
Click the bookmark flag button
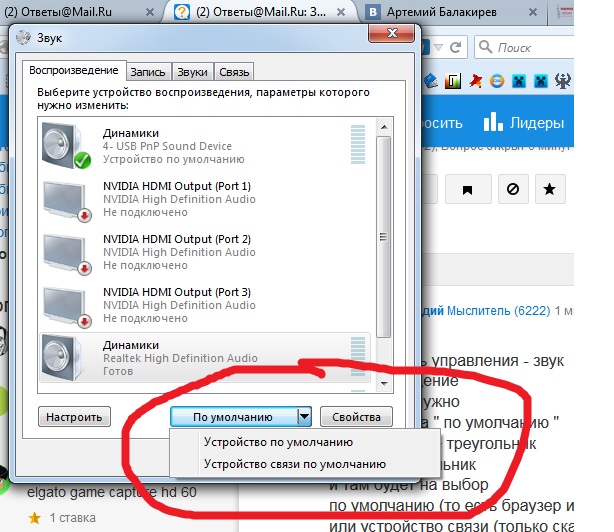click(468, 189)
